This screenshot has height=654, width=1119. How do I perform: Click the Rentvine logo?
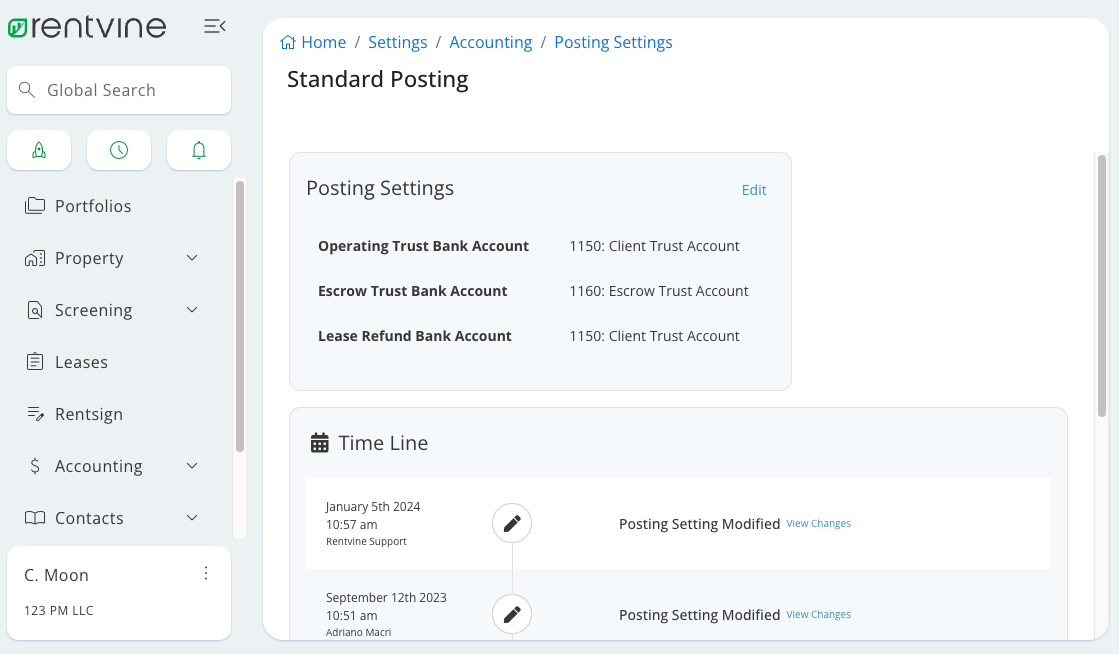[87, 27]
